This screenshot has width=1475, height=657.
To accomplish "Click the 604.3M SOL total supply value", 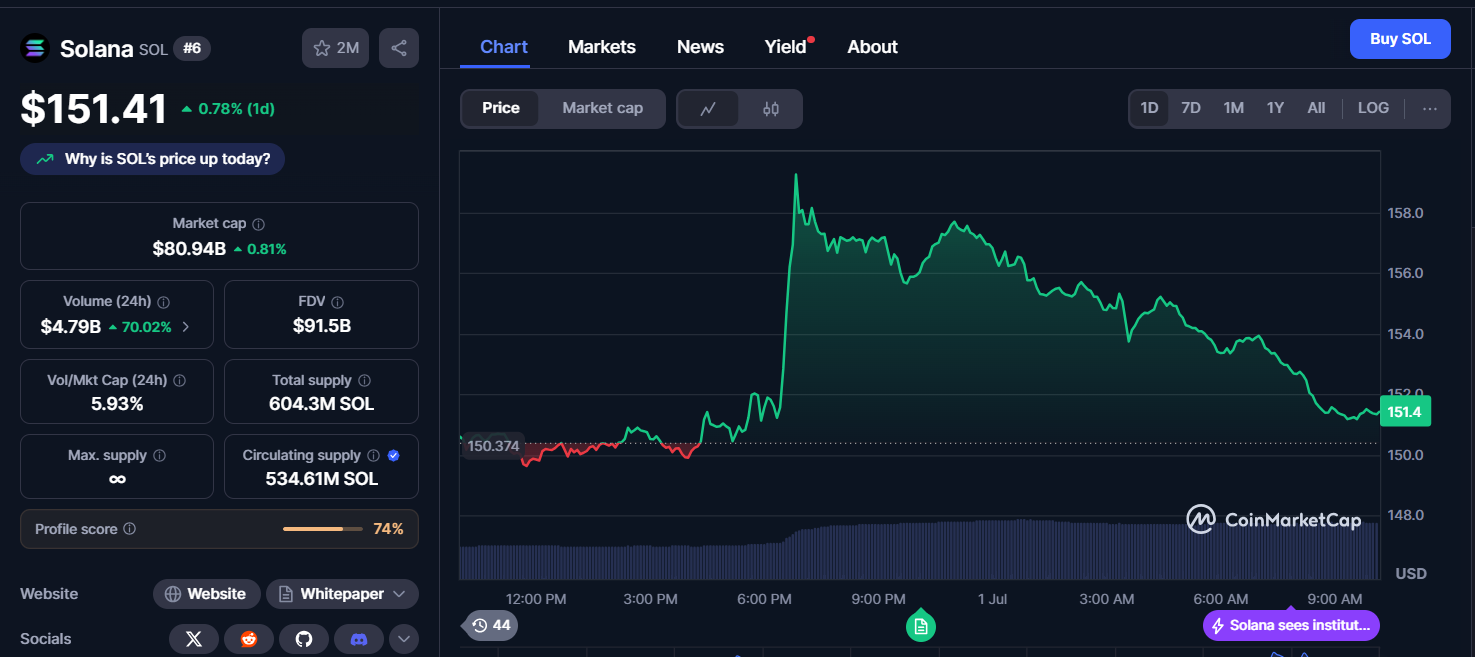I will point(321,404).
